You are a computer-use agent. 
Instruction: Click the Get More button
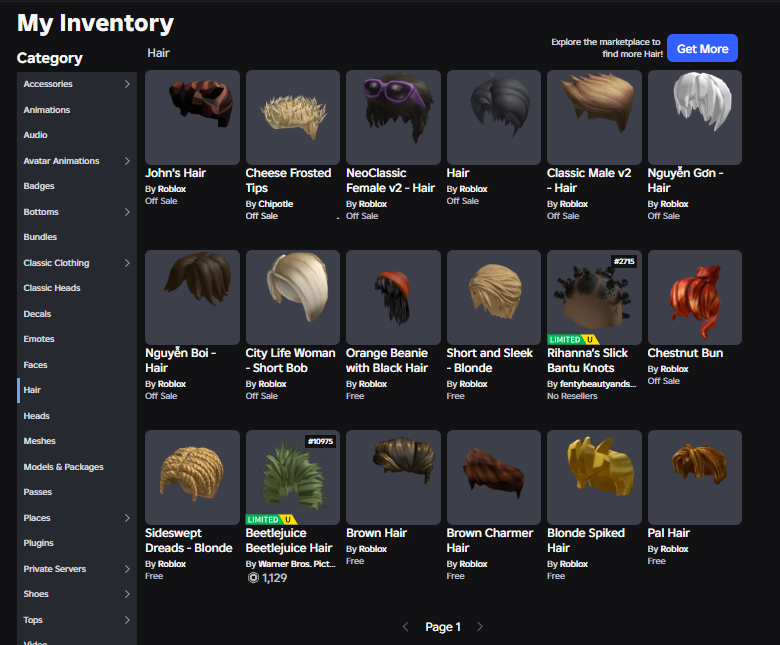click(702, 48)
